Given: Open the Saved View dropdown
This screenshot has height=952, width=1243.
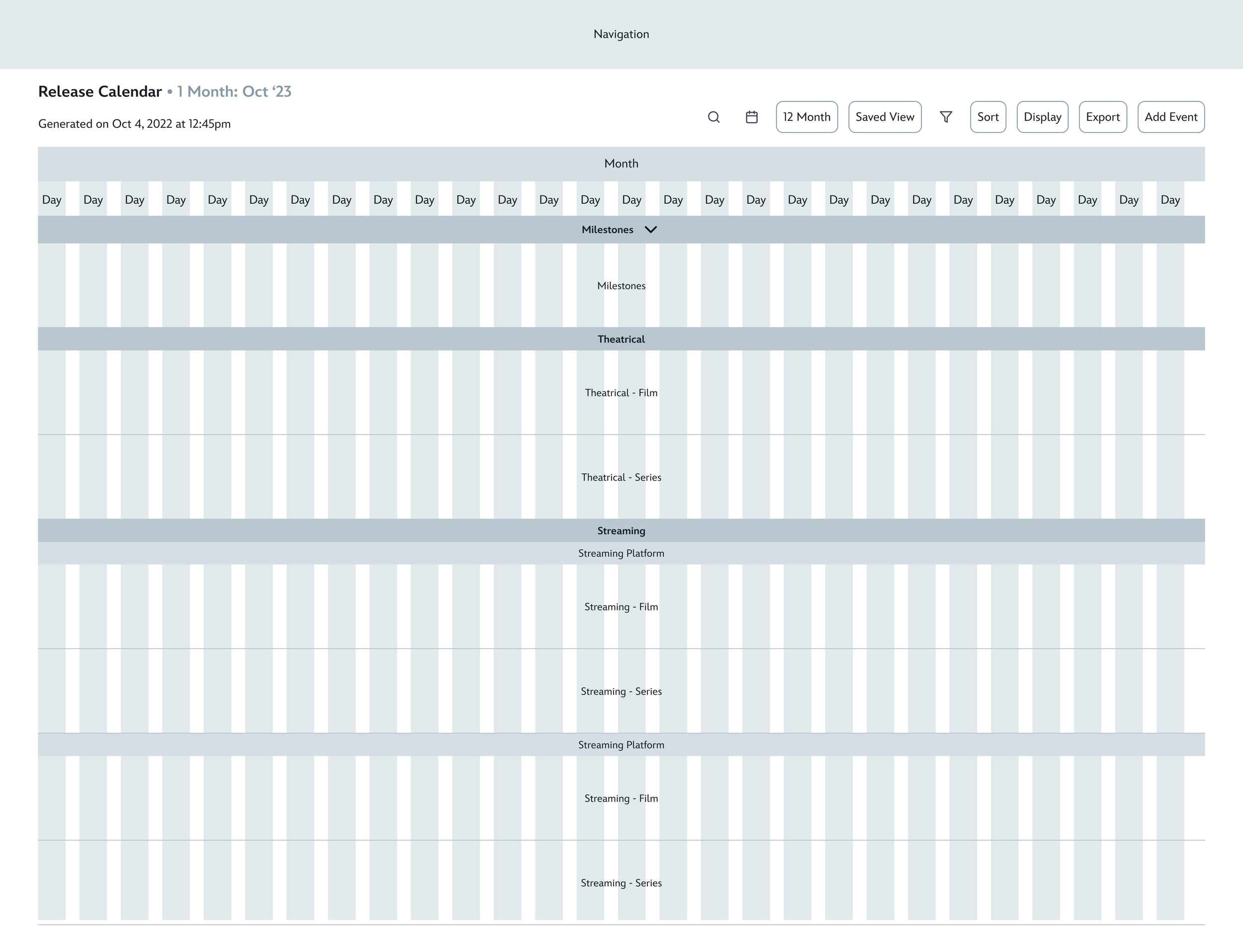Looking at the screenshot, I should tap(885, 117).
